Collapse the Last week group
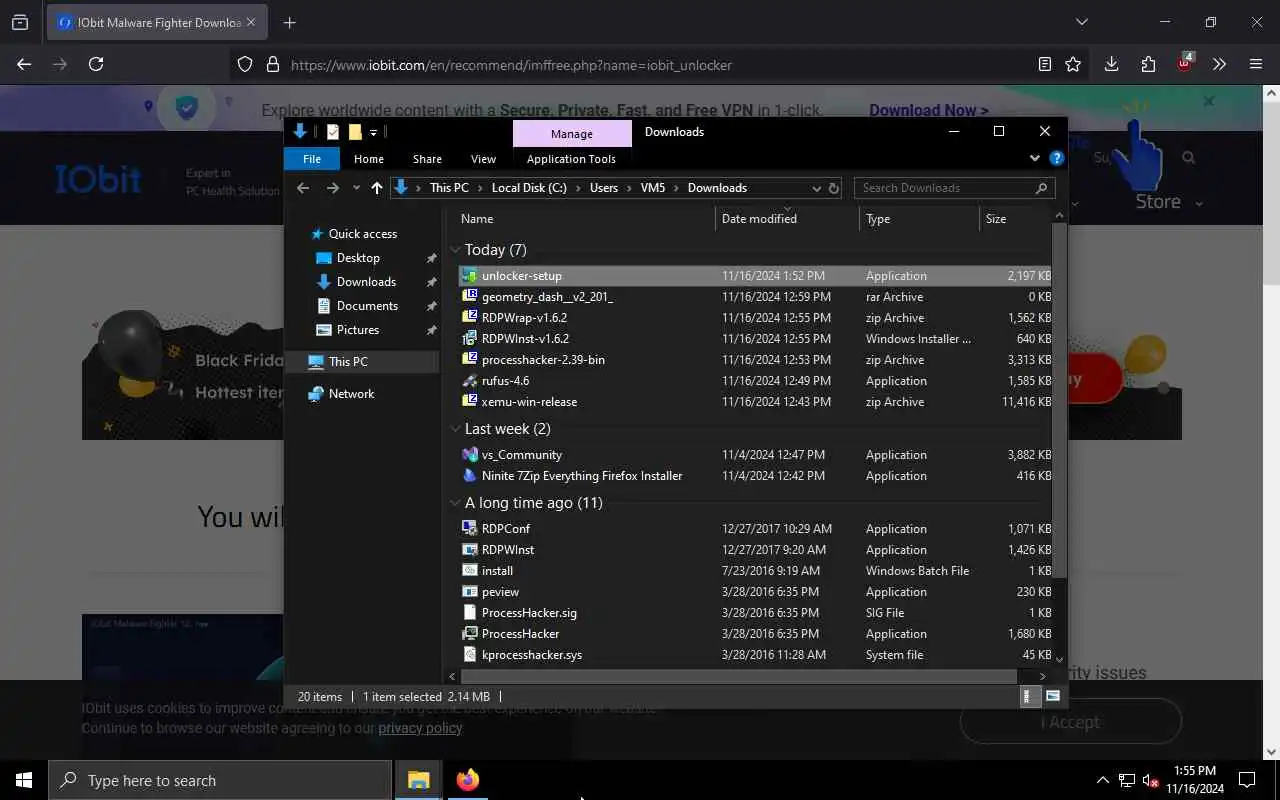Screen dimensions: 1280x800 click(456, 429)
